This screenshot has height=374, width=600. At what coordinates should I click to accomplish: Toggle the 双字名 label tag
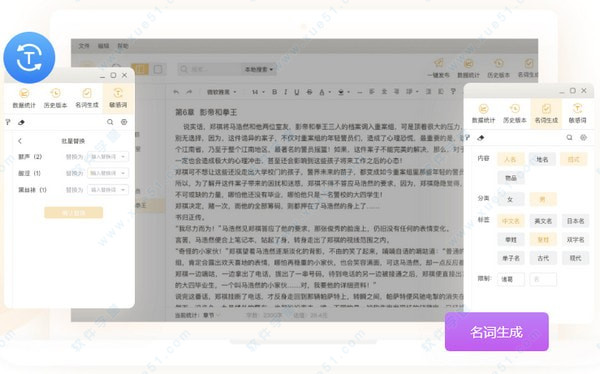(575, 240)
